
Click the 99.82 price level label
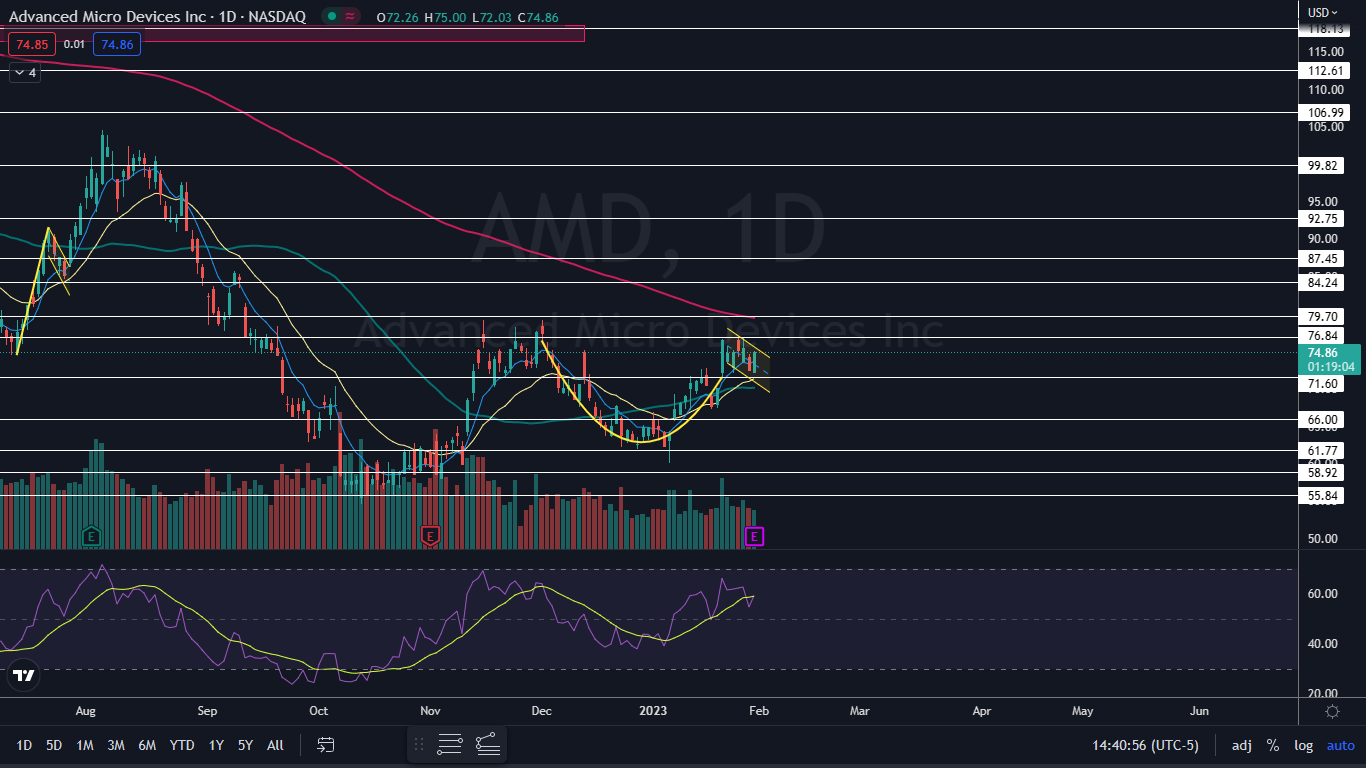1322,166
